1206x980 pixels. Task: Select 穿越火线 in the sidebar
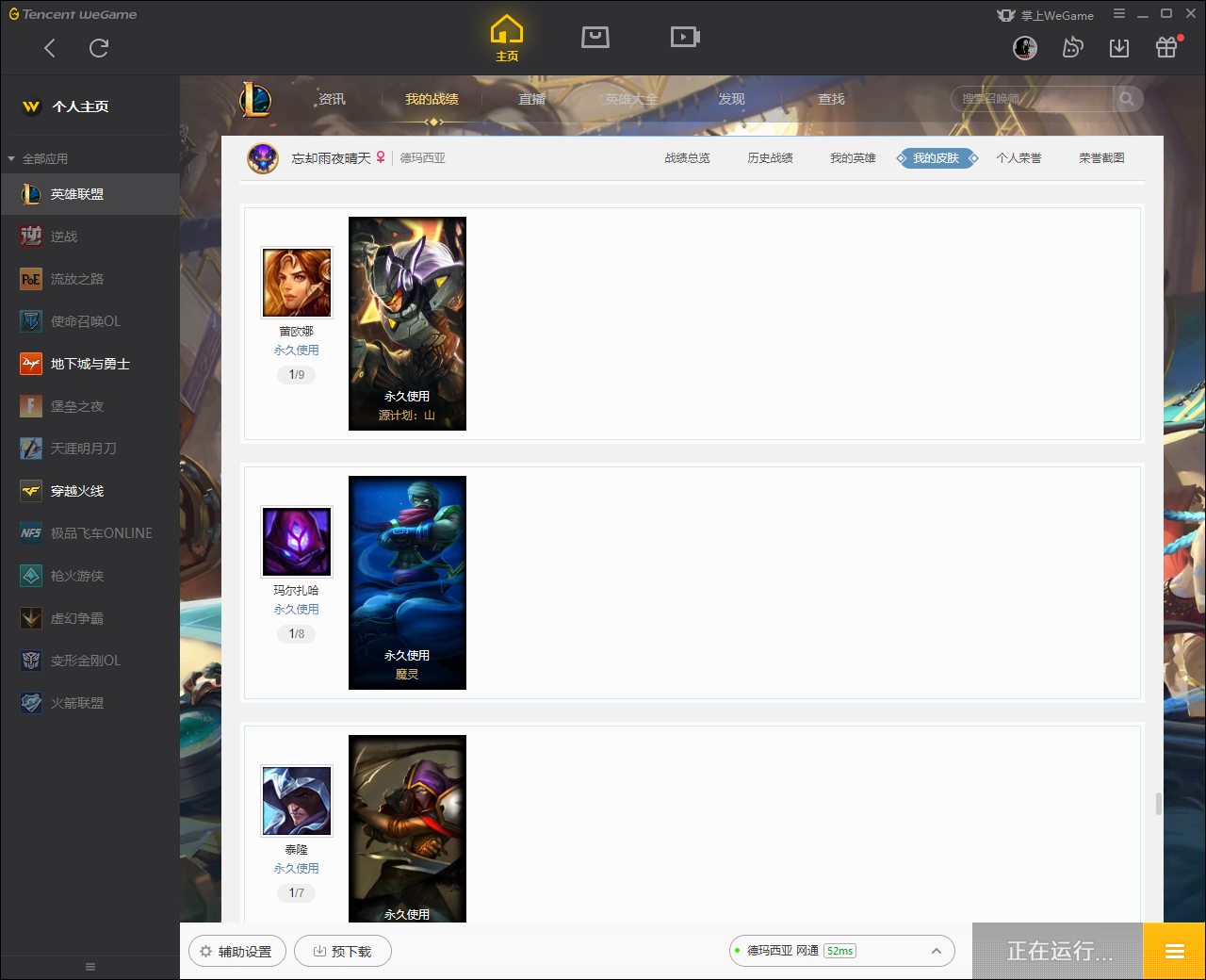90,491
